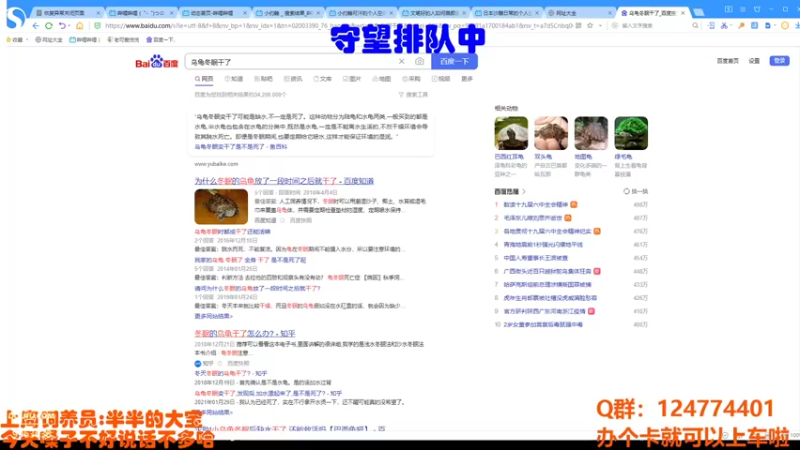Click the undo/restore tab icon
Viewport: 800px width, 450px height.
pos(62,26)
